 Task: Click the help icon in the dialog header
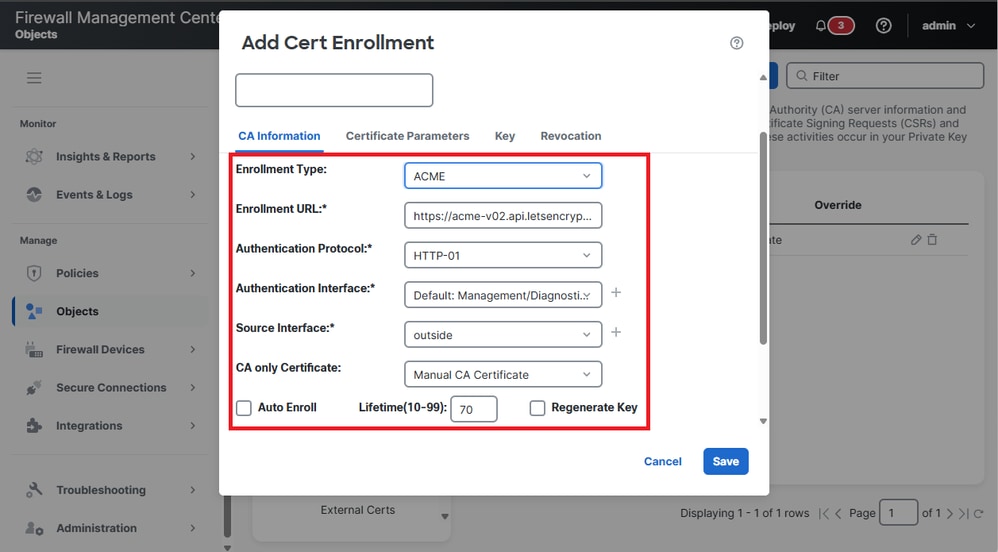[x=737, y=43]
